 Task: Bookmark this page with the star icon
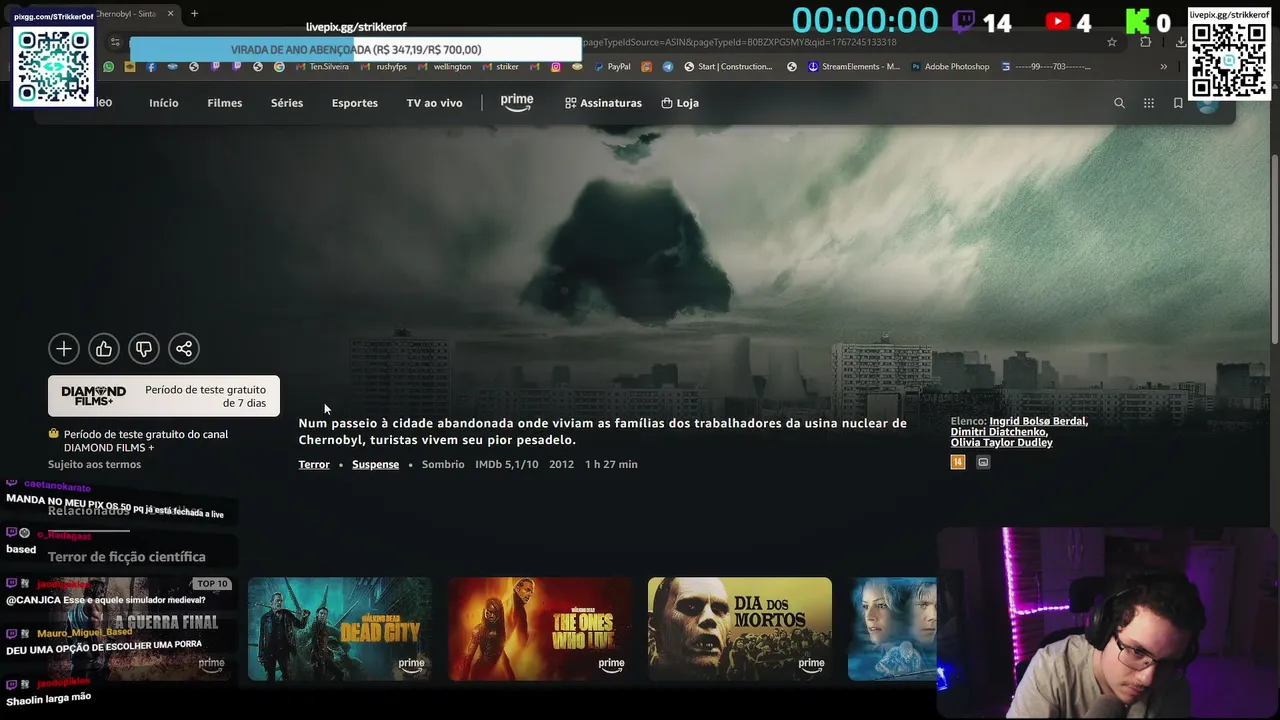1112,42
